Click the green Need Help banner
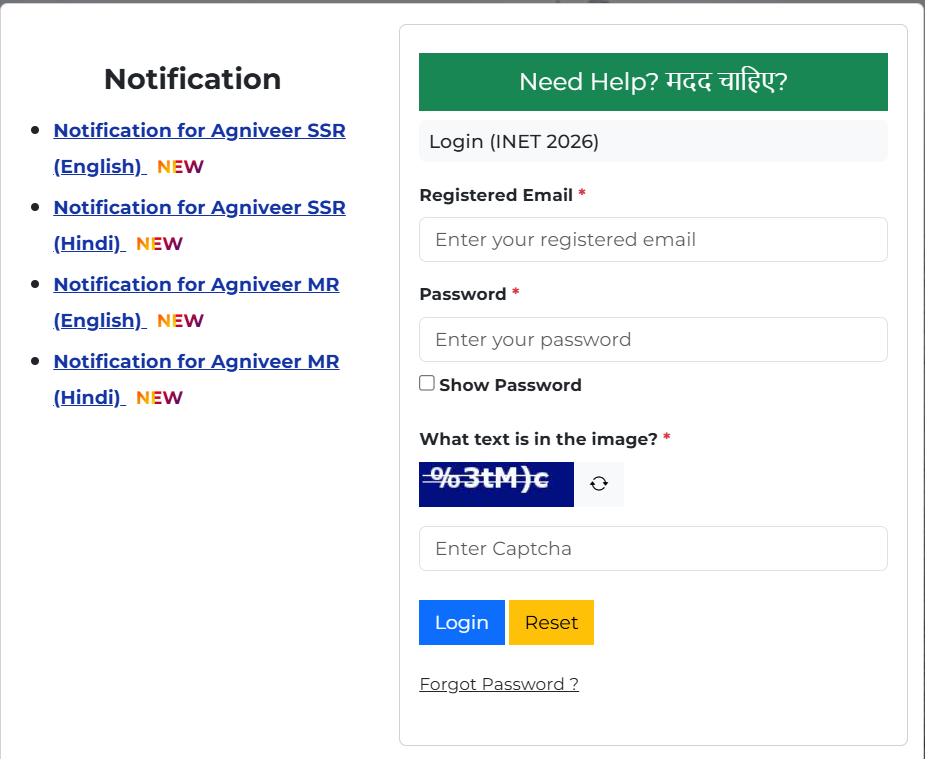 point(653,82)
